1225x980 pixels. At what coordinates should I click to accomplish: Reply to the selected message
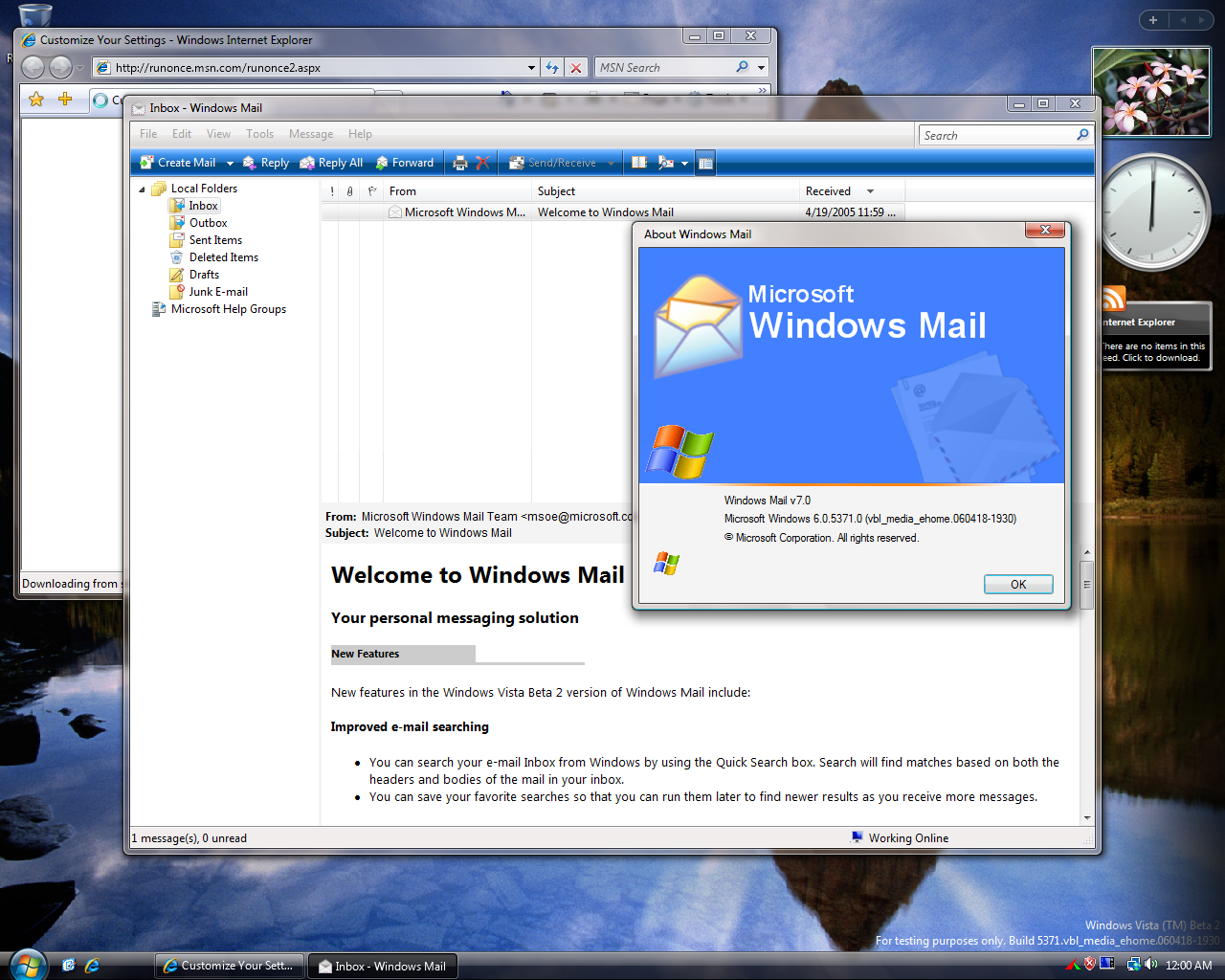(x=266, y=163)
